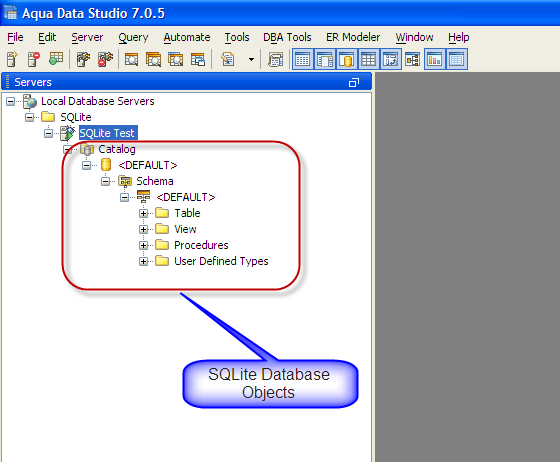Expand the Procedures folder node
The height and width of the screenshot is (462, 560).
[143, 245]
